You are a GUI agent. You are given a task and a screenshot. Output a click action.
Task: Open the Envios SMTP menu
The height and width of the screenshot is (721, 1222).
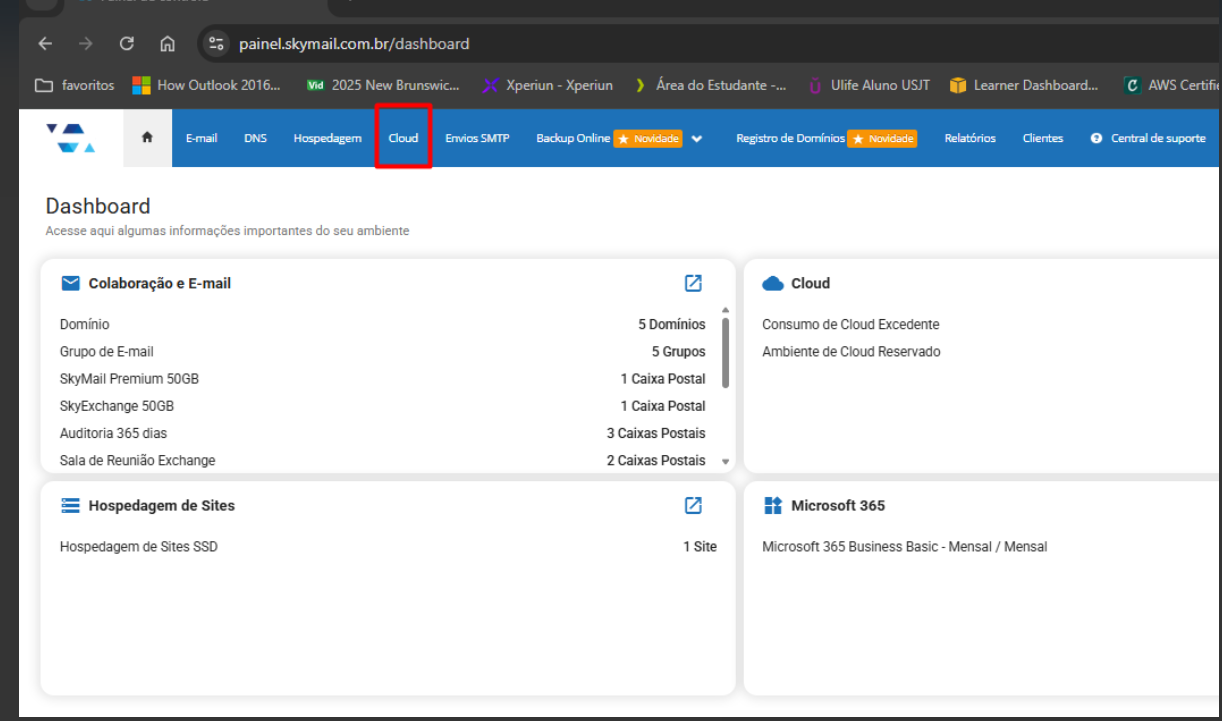point(477,138)
